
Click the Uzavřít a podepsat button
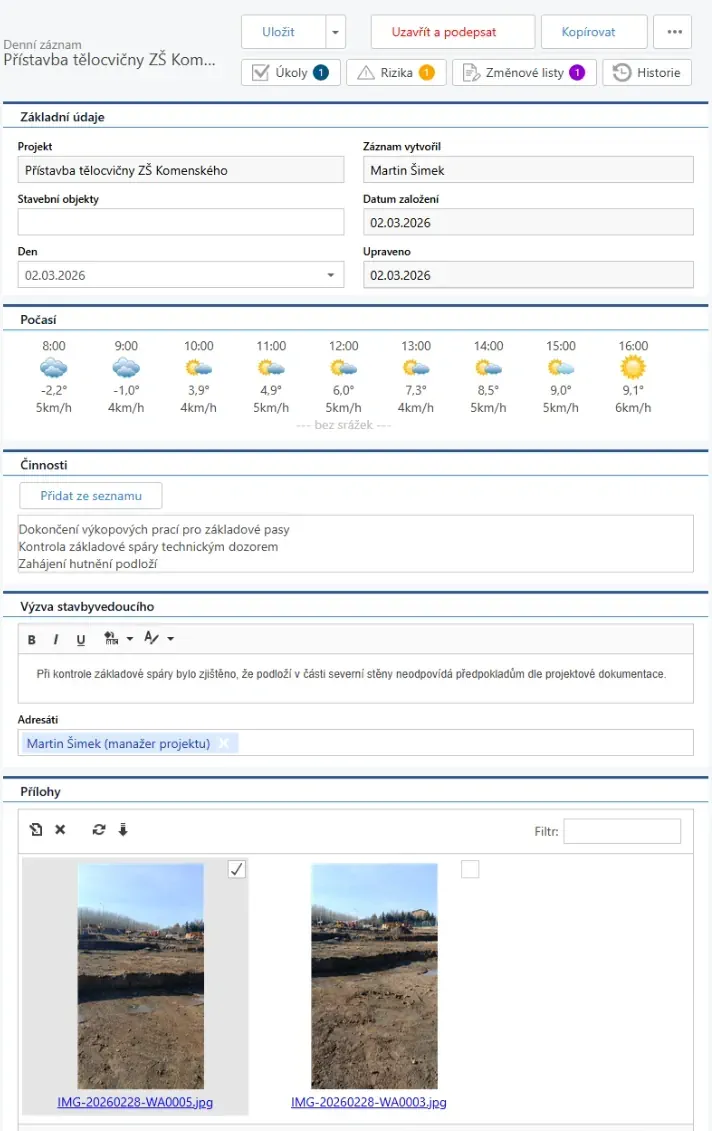452,32
